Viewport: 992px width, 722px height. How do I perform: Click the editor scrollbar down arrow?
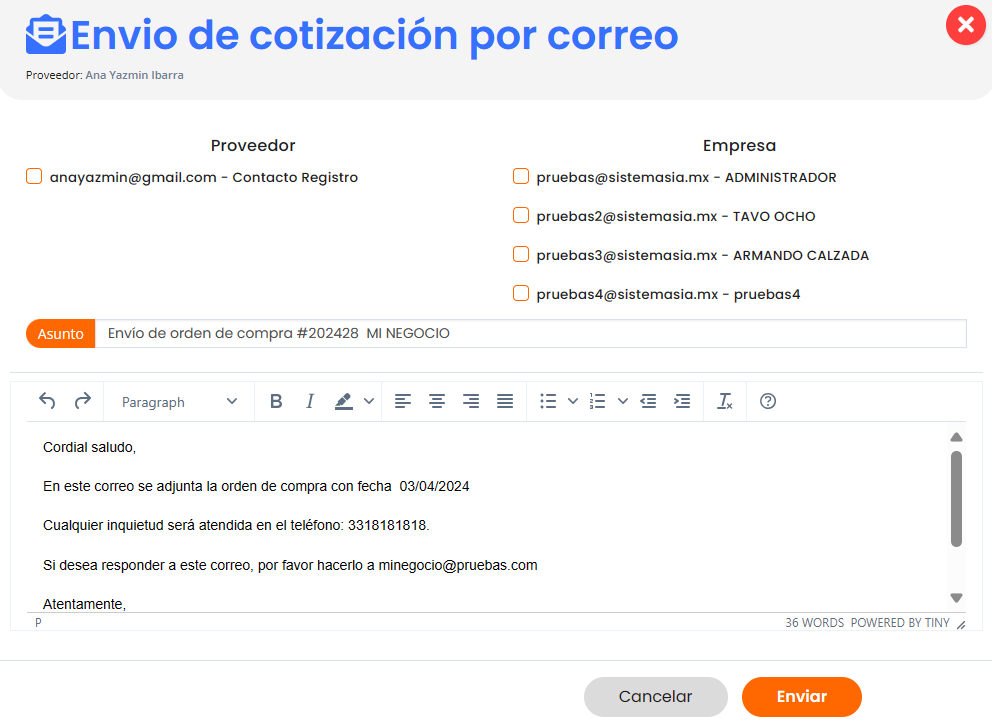coord(956,597)
